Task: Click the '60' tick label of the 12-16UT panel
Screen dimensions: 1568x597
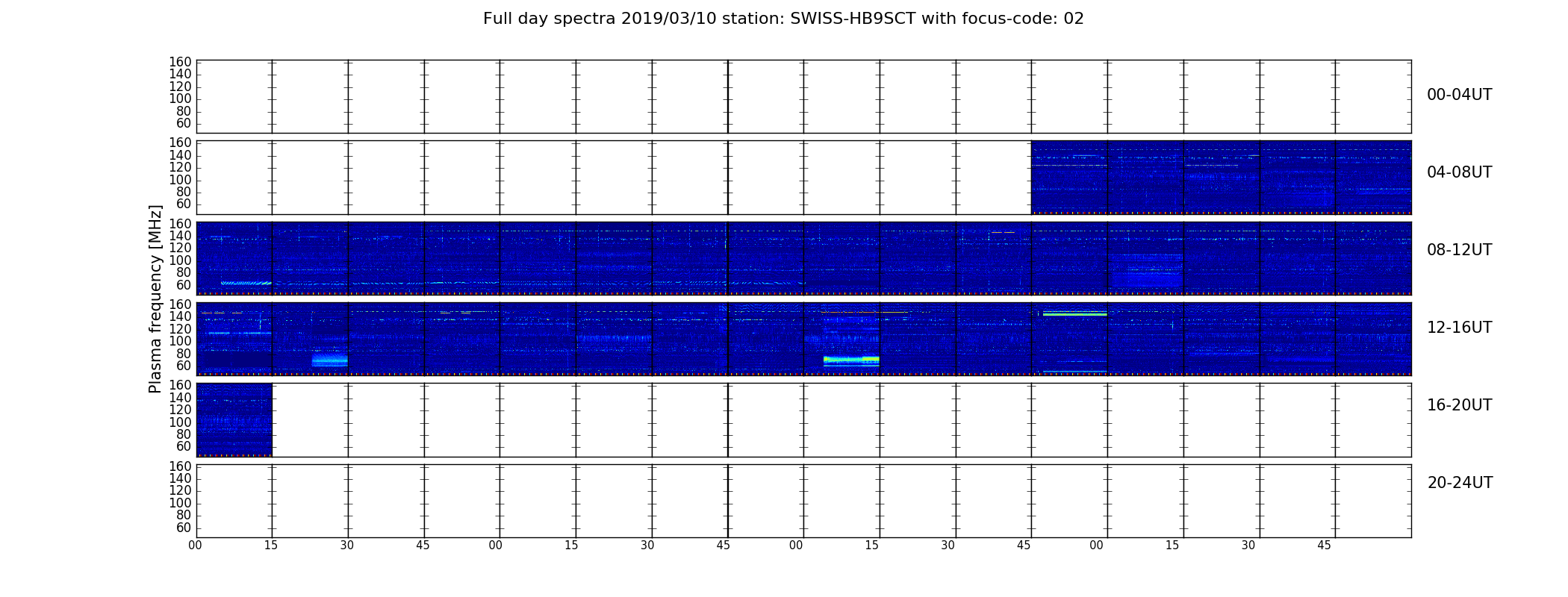Action: tap(184, 366)
